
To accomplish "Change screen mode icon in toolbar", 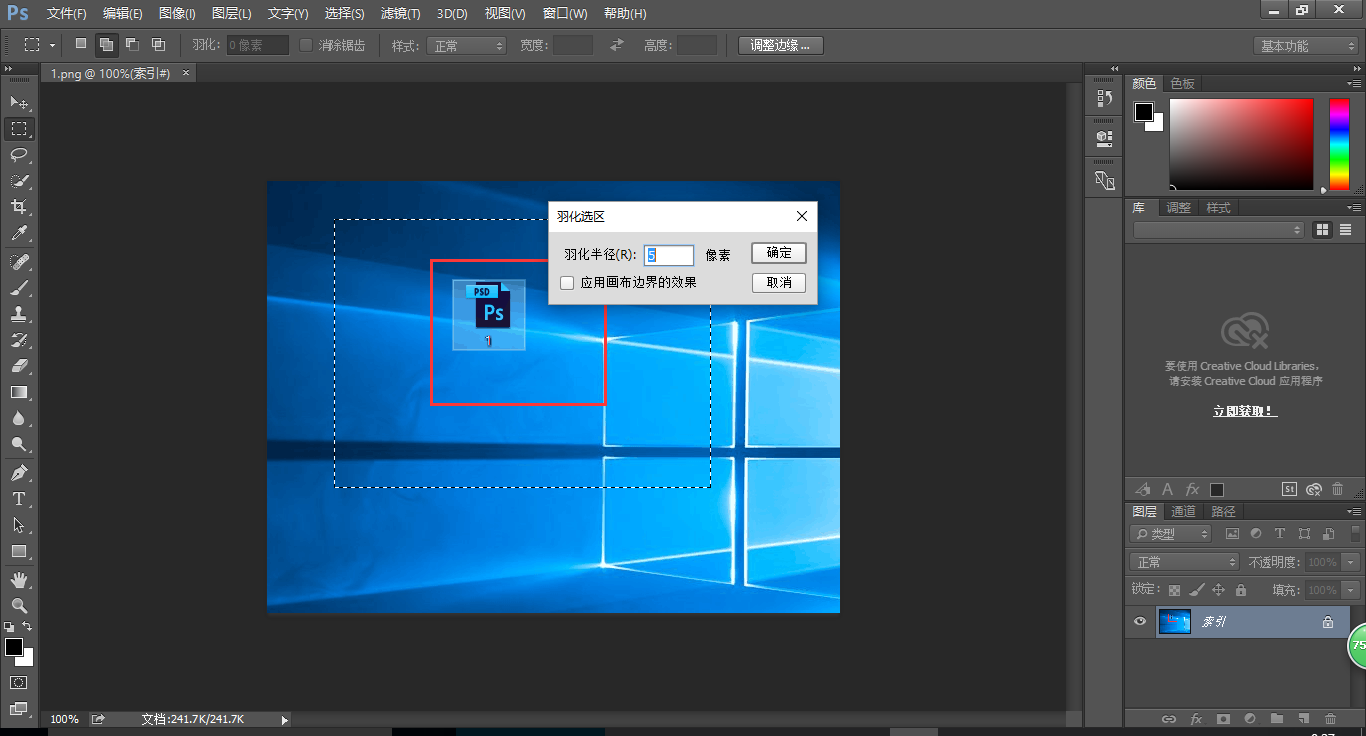I will pos(19,709).
